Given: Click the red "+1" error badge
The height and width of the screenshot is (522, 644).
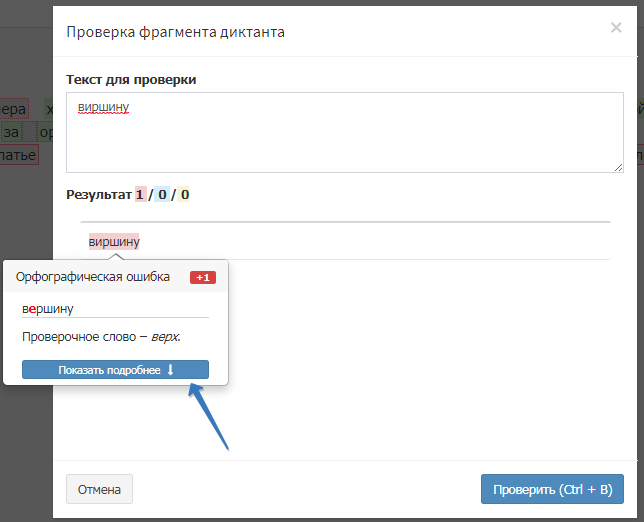Looking at the screenshot, I should click(203, 277).
